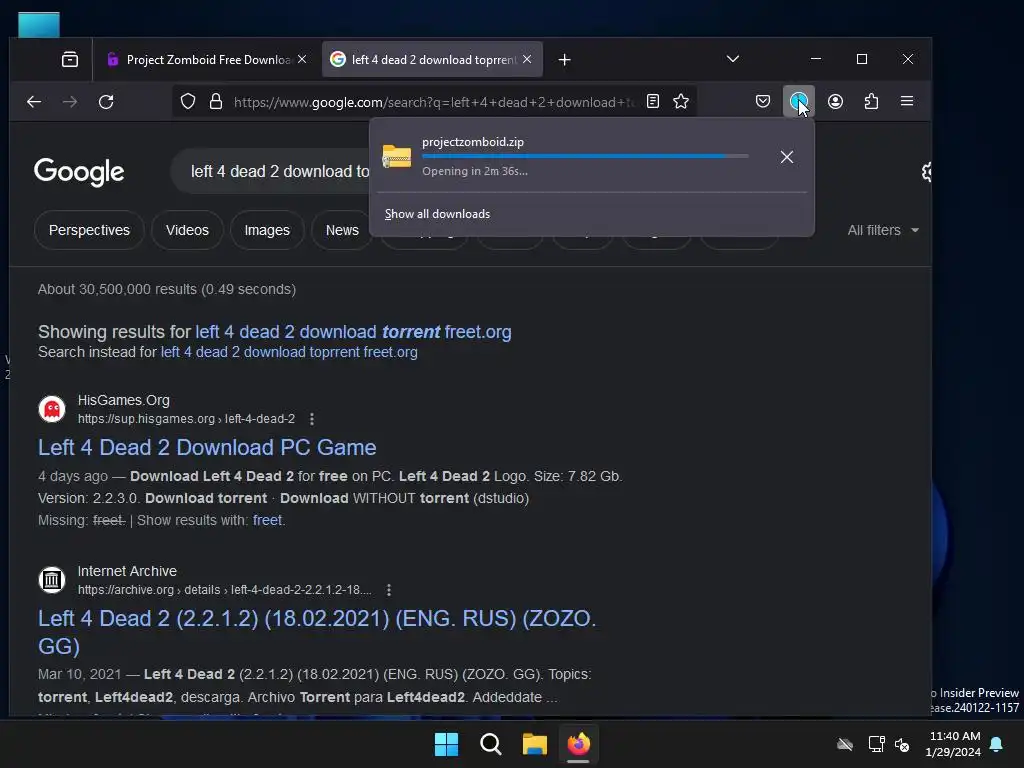Click the address bar URL field
Image resolution: width=1024 pixels, height=768 pixels.
click(x=434, y=102)
